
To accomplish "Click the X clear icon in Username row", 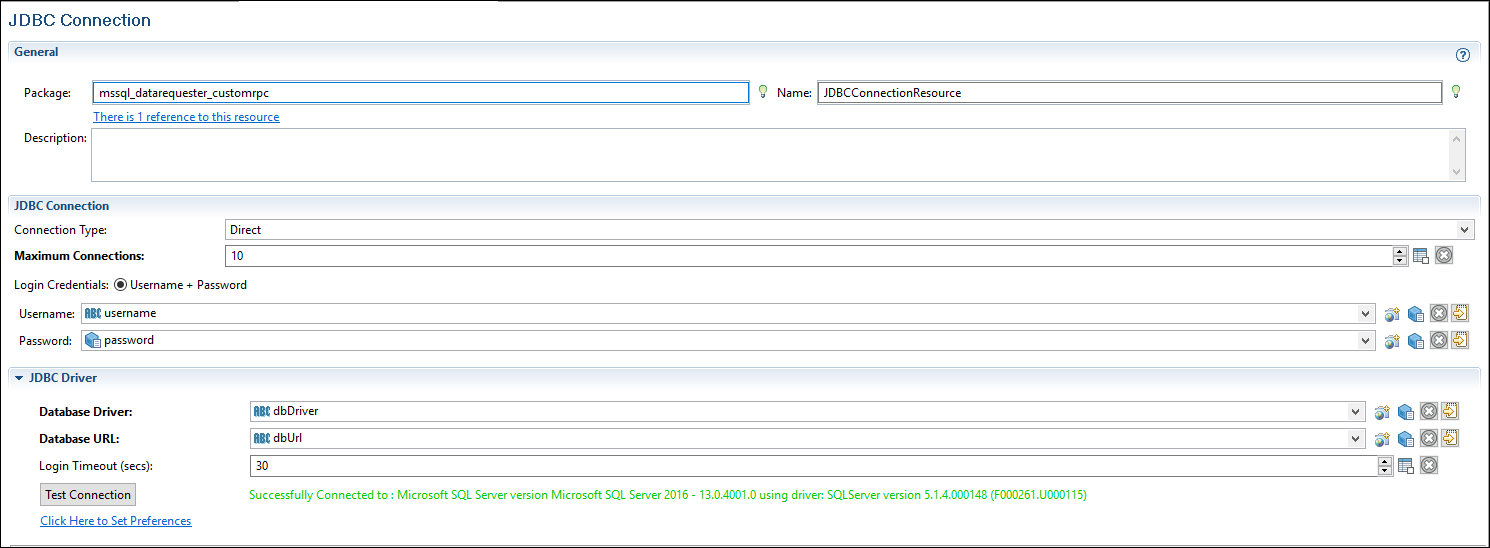I will [x=1438, y=313].
